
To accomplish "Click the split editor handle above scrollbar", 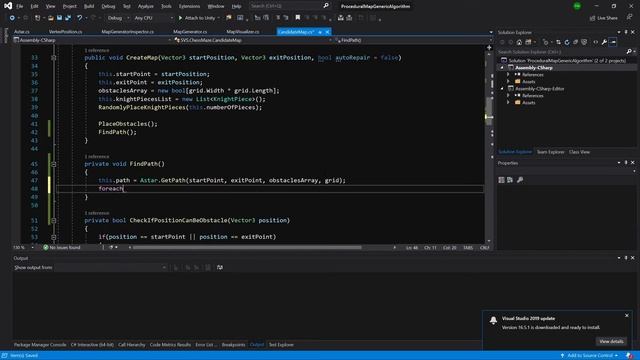I will (489, 48).
